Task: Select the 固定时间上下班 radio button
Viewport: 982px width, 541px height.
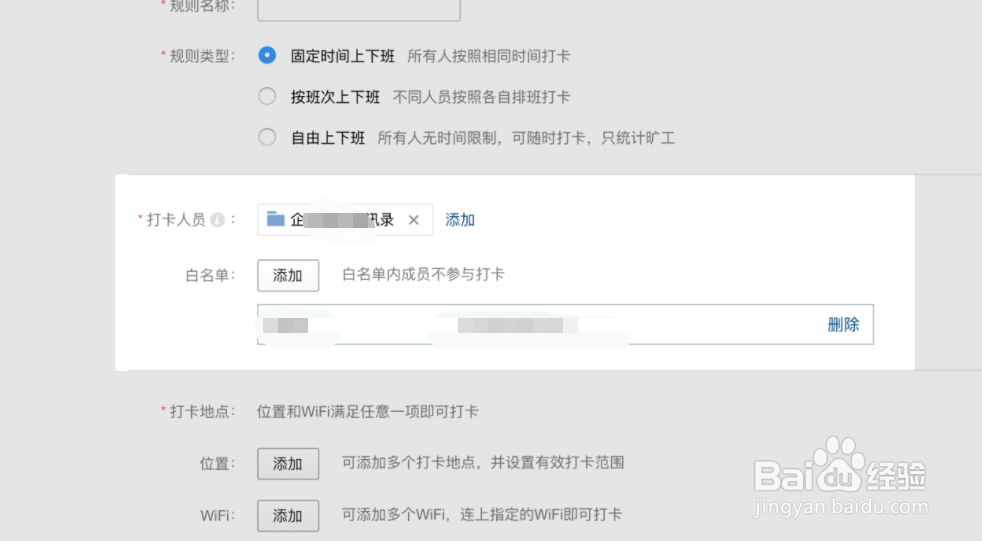Action: click(267, 56)
